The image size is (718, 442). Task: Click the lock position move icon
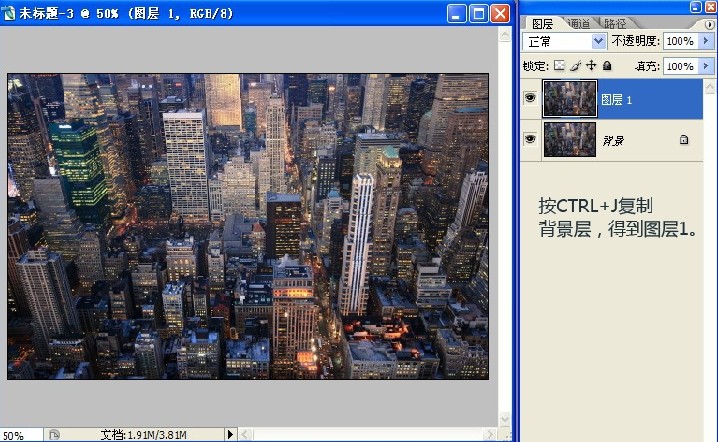(591, 66)
